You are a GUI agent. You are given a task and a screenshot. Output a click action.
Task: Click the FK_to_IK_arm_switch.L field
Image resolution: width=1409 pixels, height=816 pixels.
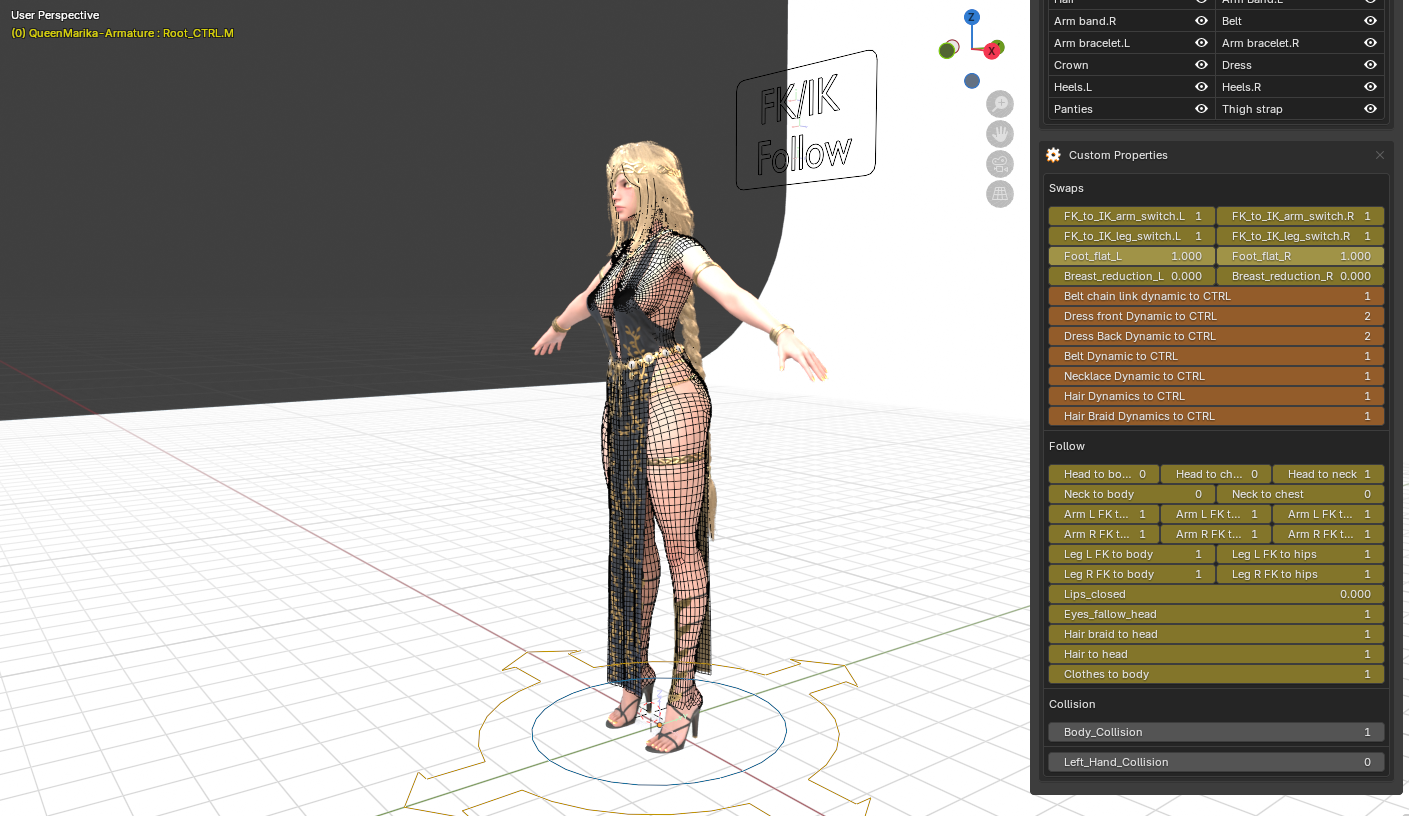(1132, 216)
